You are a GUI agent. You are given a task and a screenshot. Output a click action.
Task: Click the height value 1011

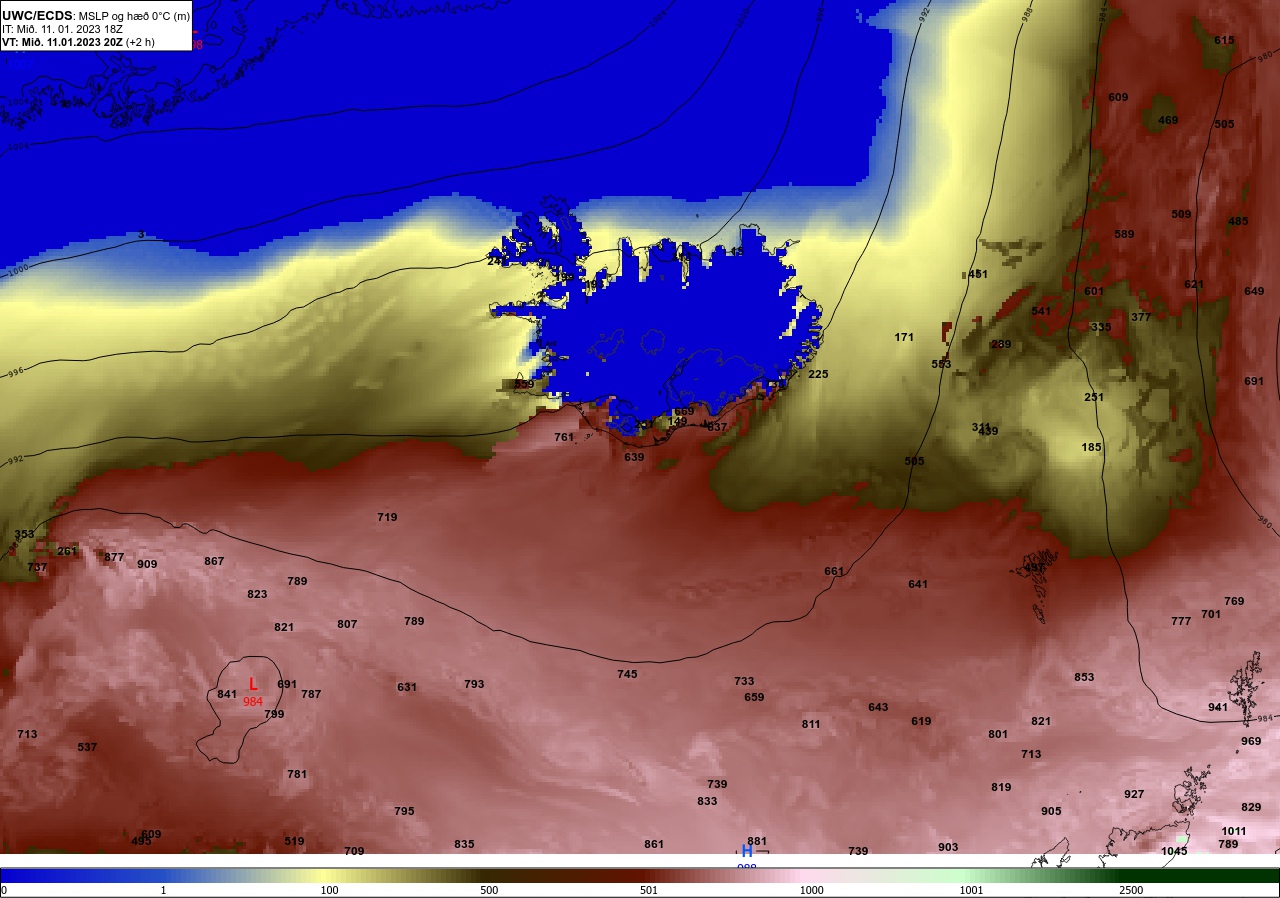click(x=1234, y=831)
